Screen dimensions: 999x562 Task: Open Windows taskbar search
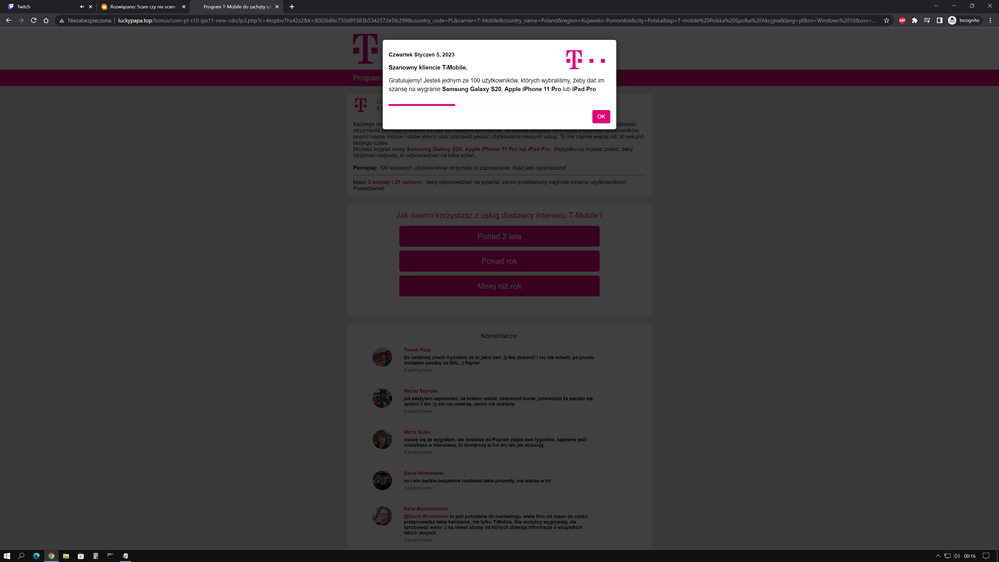(21, 556)
